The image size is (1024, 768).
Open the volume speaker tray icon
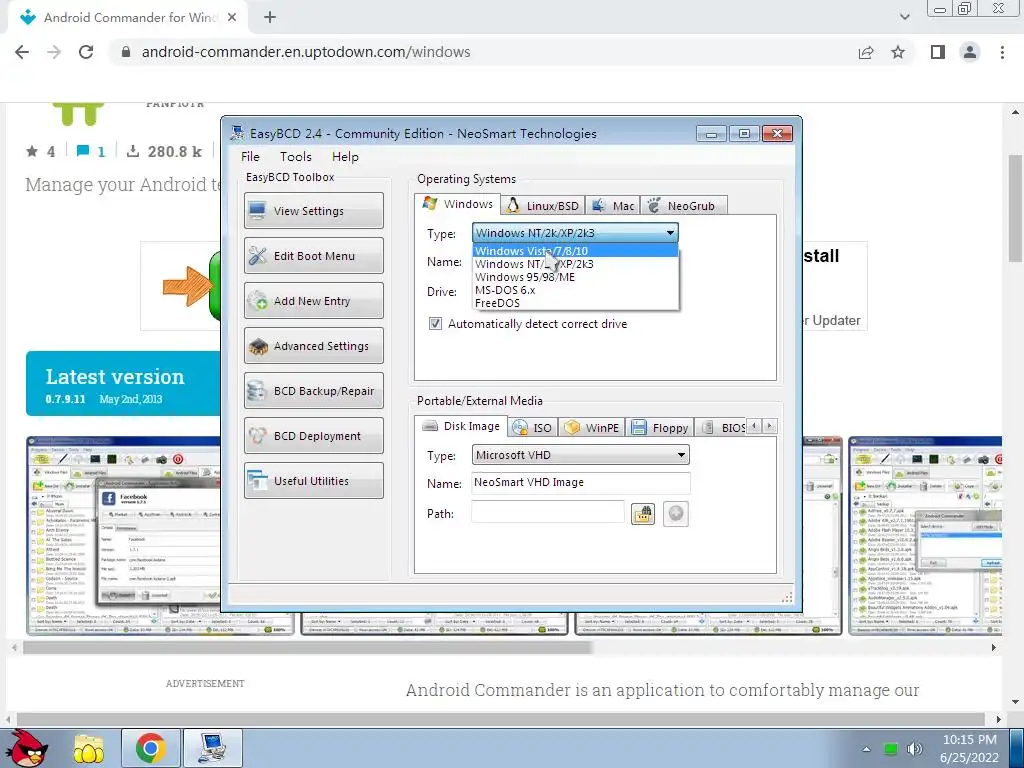(x=915, y=749)
